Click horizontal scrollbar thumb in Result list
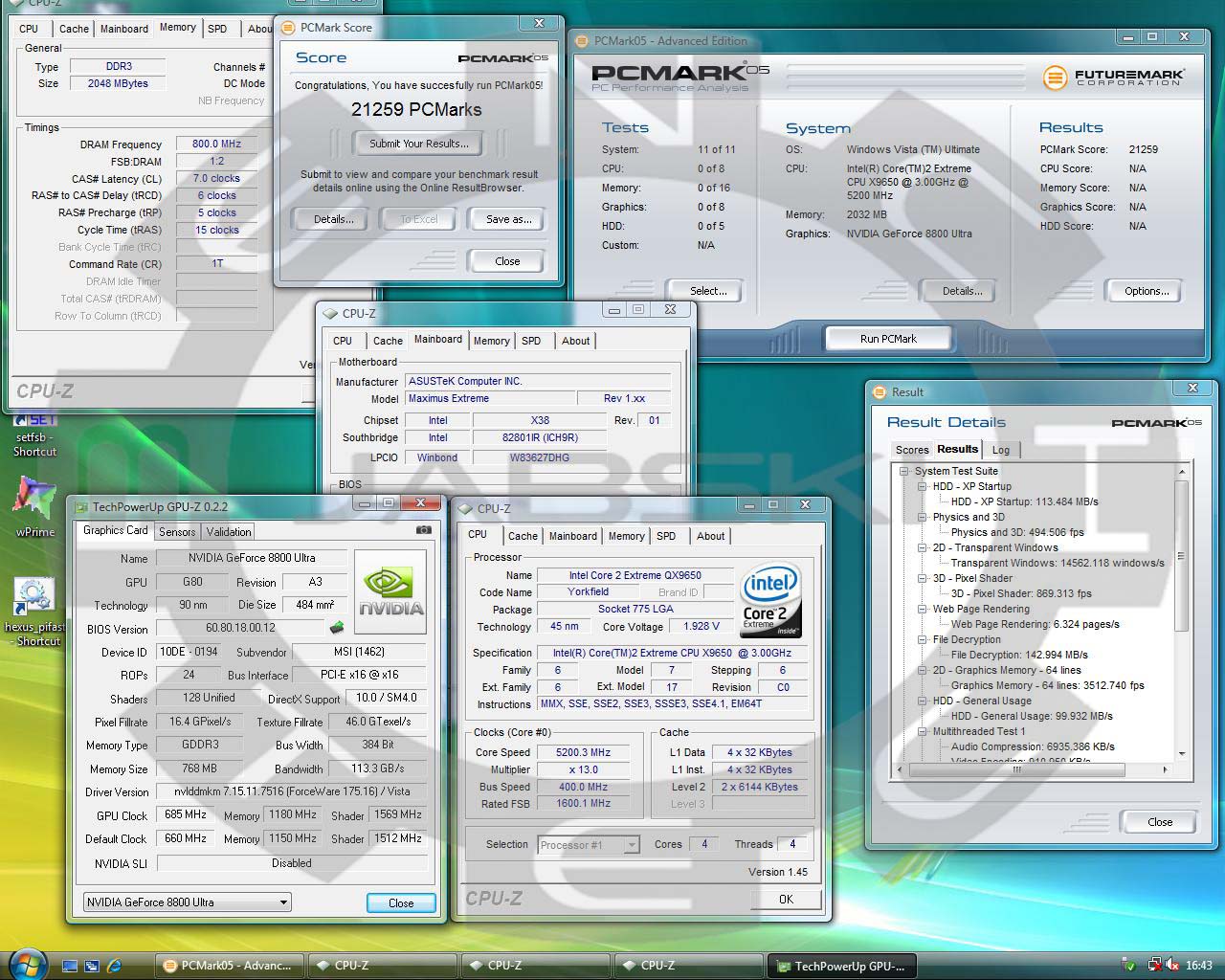1225x980 pixels. coord(1016,768)
